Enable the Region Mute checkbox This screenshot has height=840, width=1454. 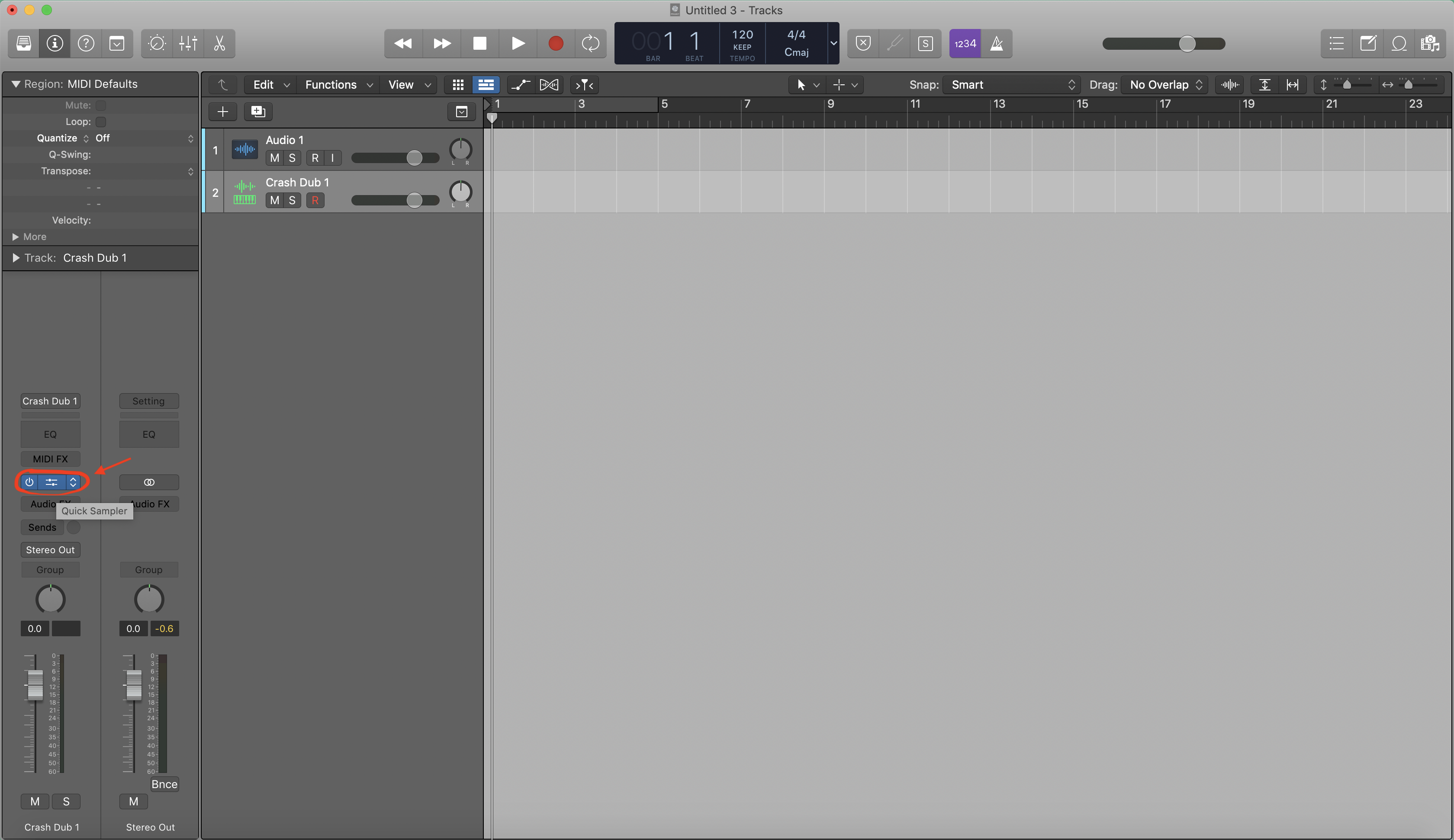(101, 105)
